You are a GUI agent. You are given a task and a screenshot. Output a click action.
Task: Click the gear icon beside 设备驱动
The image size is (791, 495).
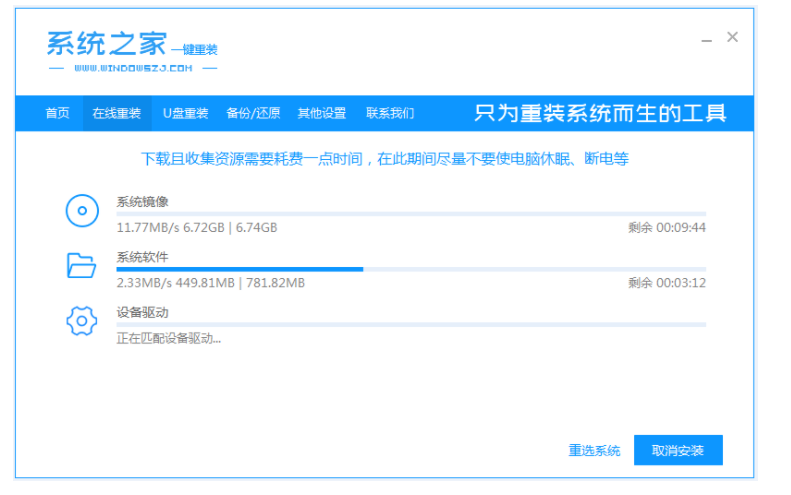(81, 321)
